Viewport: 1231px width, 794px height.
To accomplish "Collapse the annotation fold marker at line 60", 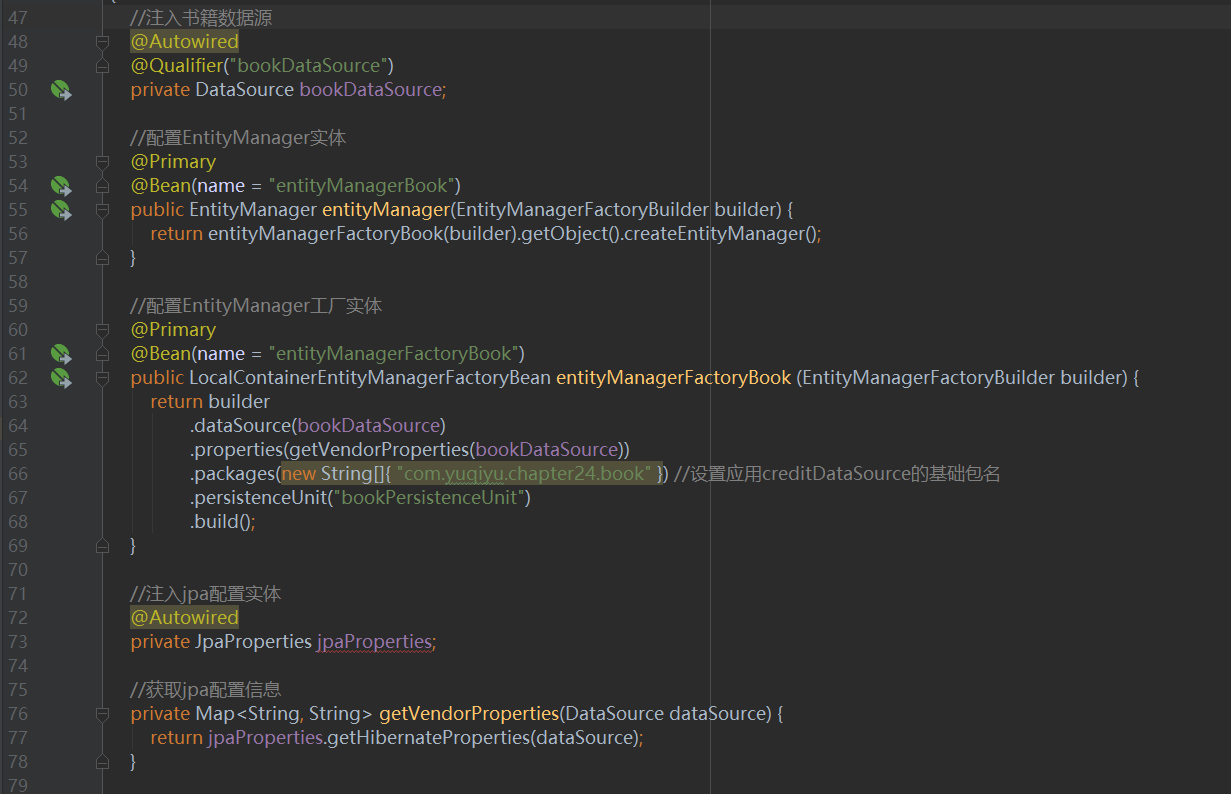I will tap(102, 330).
